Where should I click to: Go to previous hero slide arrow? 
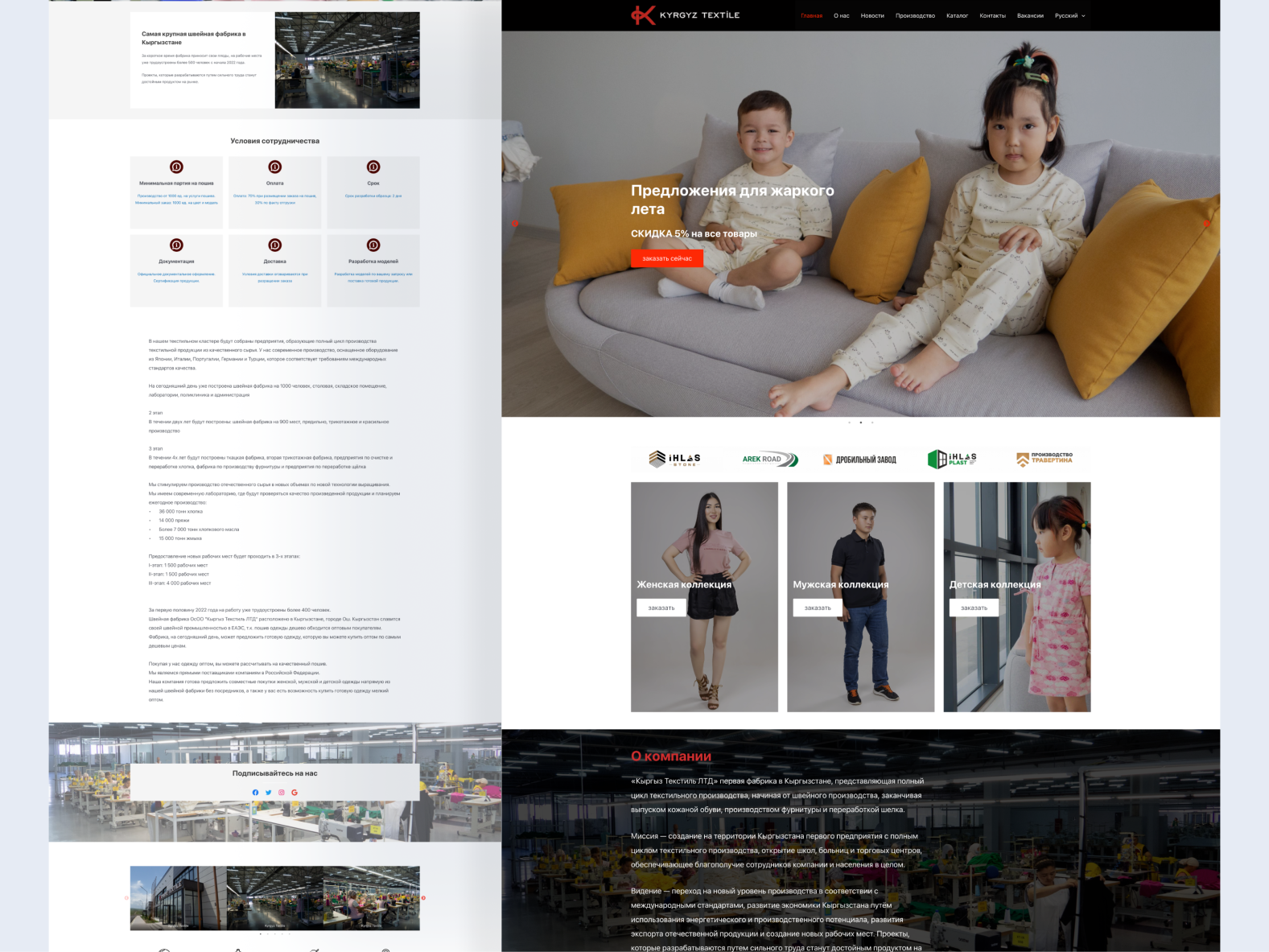pyautogui.click(x=515, y=223)
